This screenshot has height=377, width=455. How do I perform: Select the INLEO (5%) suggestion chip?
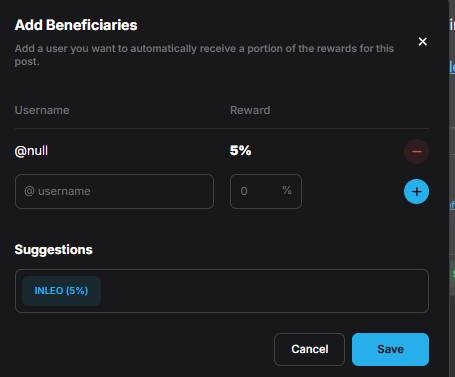[61, 291]
